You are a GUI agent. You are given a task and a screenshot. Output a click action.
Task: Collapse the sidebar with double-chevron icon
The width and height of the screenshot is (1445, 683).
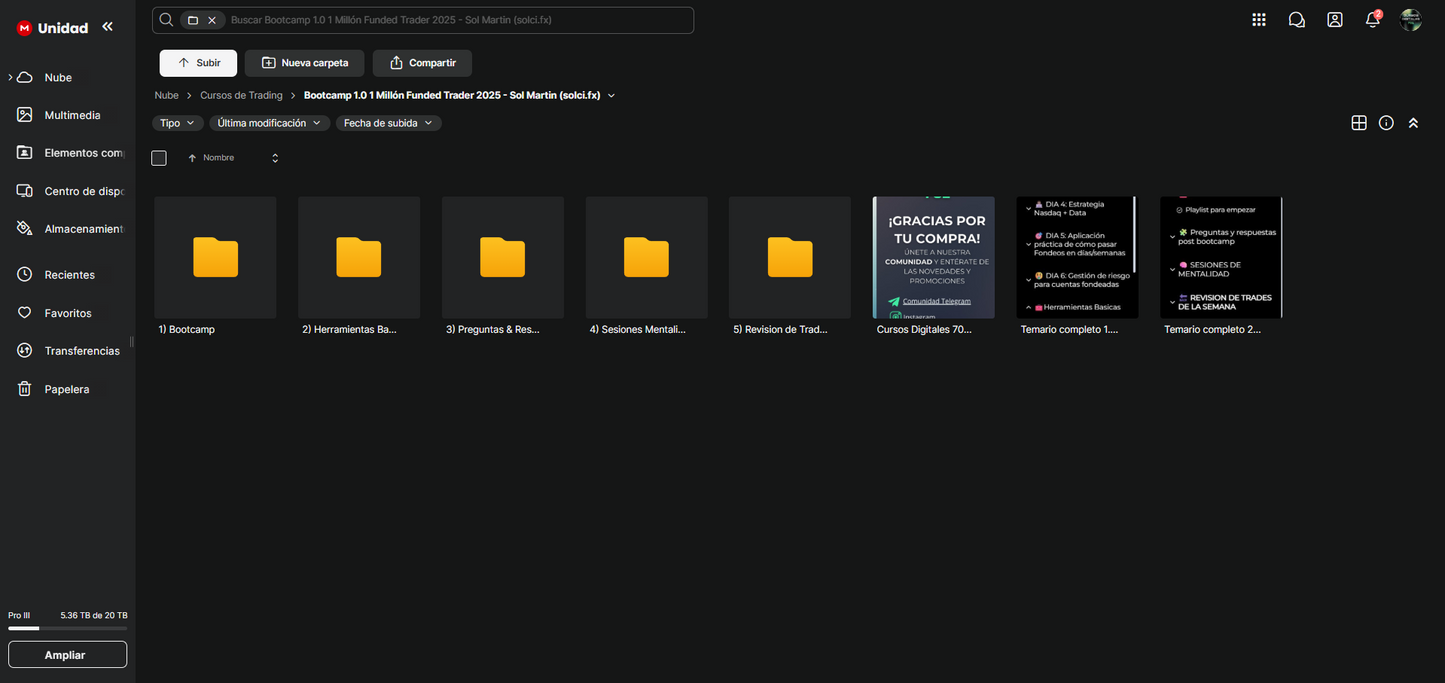(107, 27)
